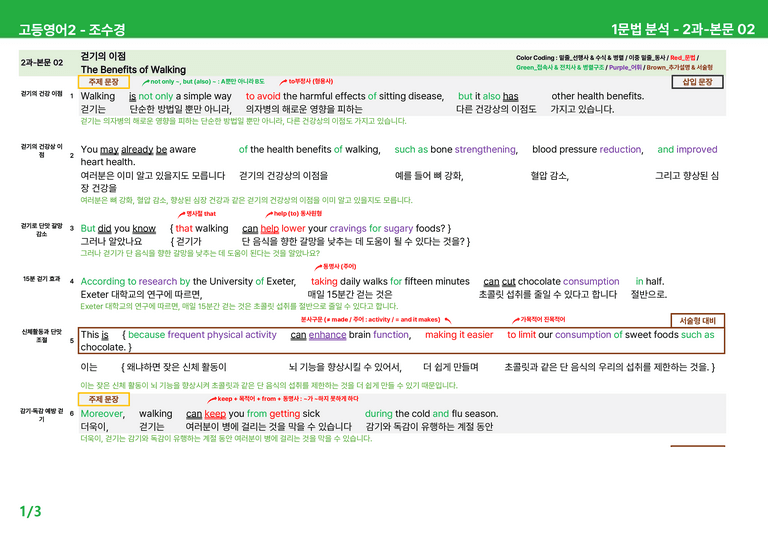This screenshot has width=768, height=543.
Task: Click the page number 1/3
Action: tap(30, 512)
